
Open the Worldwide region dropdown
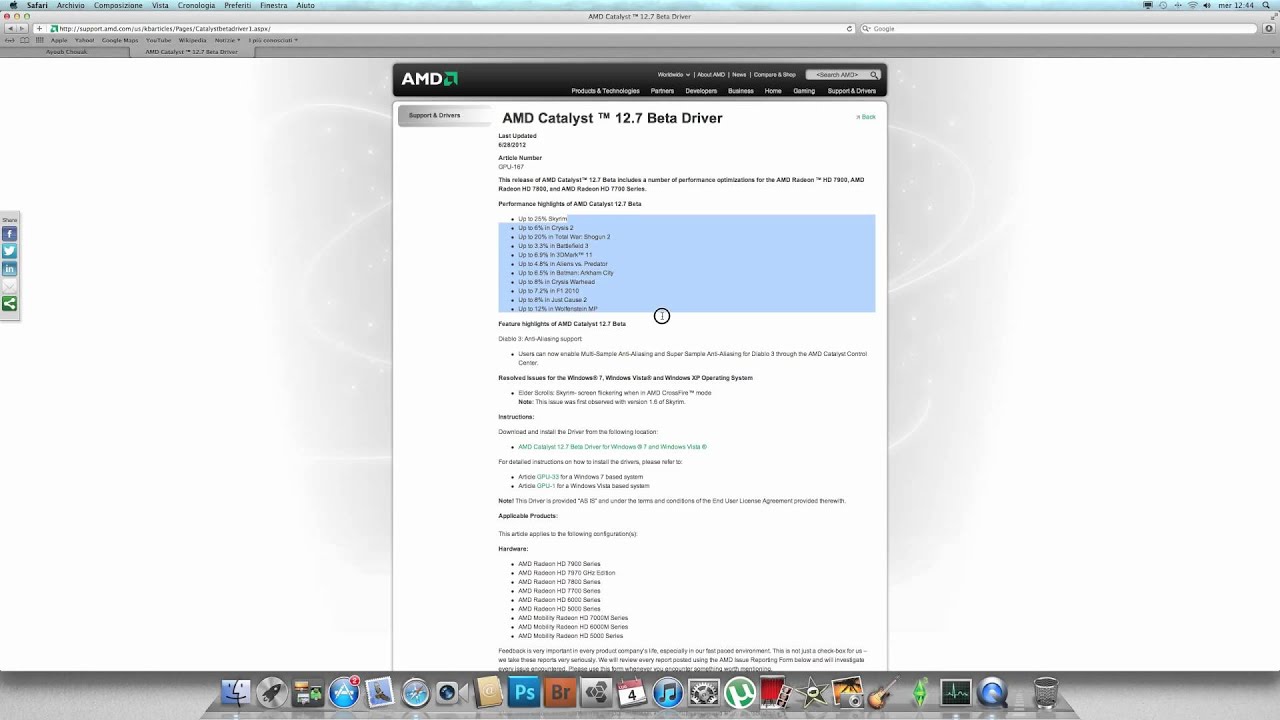673,75
